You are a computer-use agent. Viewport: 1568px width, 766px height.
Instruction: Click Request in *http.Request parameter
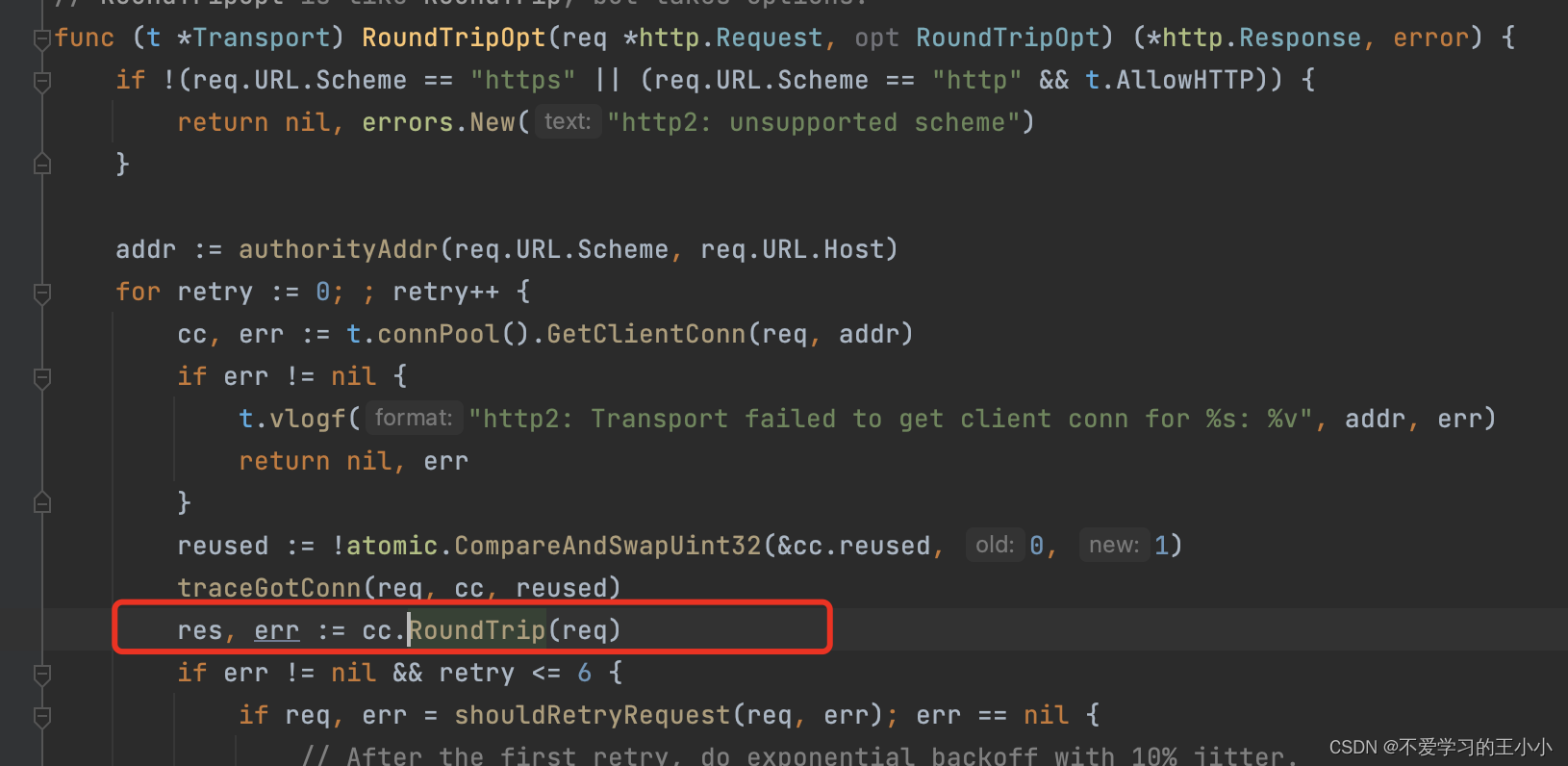point(770,38)
